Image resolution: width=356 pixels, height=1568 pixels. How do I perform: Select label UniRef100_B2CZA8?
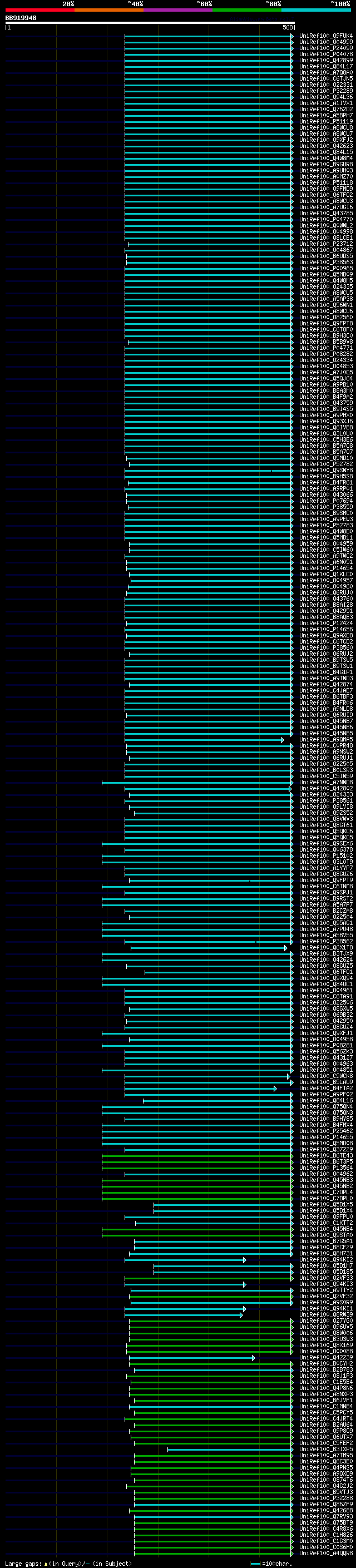tap(326, 911)
